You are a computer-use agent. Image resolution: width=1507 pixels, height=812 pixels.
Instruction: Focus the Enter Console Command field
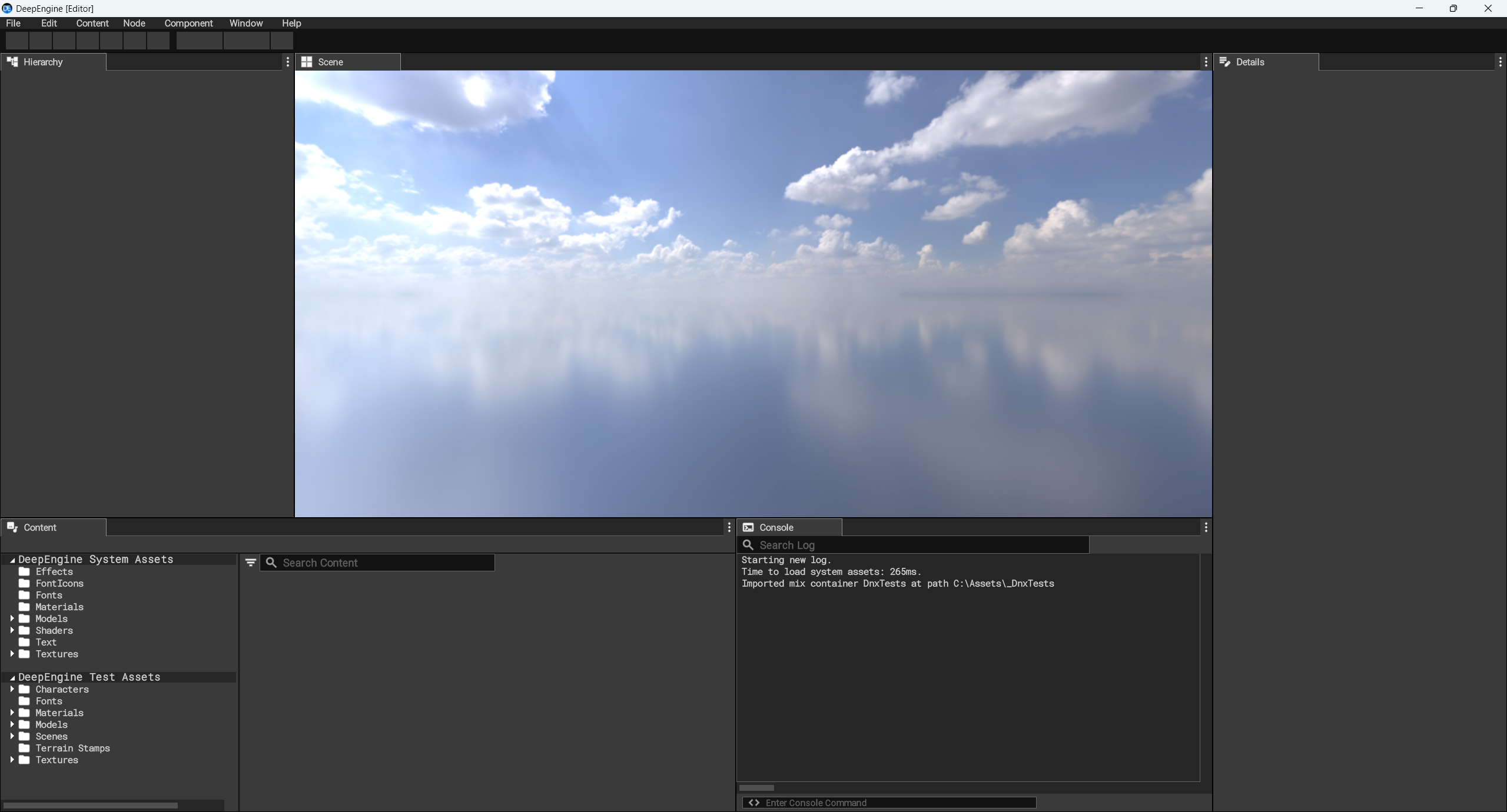click(x=889, y=803)
